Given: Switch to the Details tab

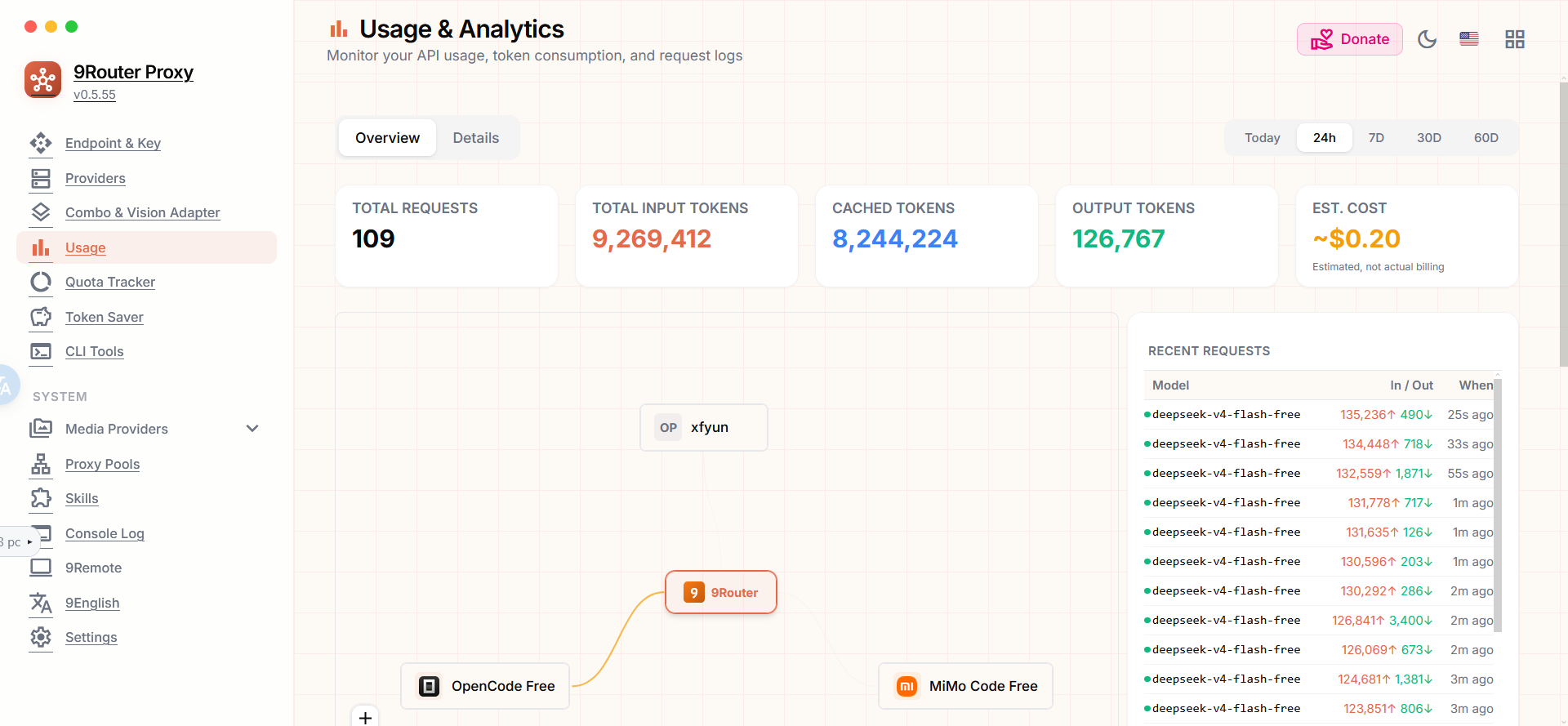Looking at the screenshot, I should 476,138.
